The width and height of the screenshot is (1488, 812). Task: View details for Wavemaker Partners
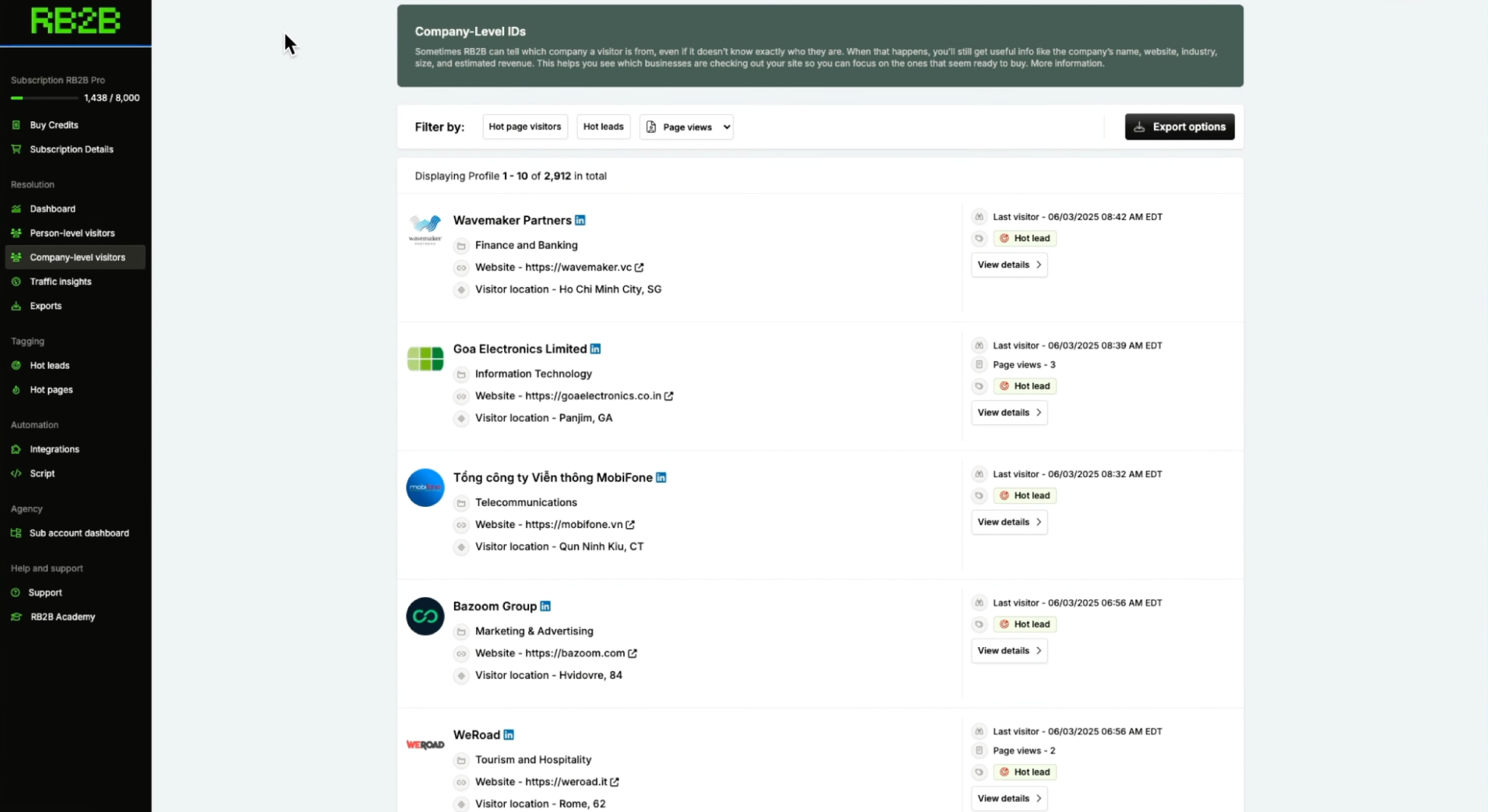1009,264
